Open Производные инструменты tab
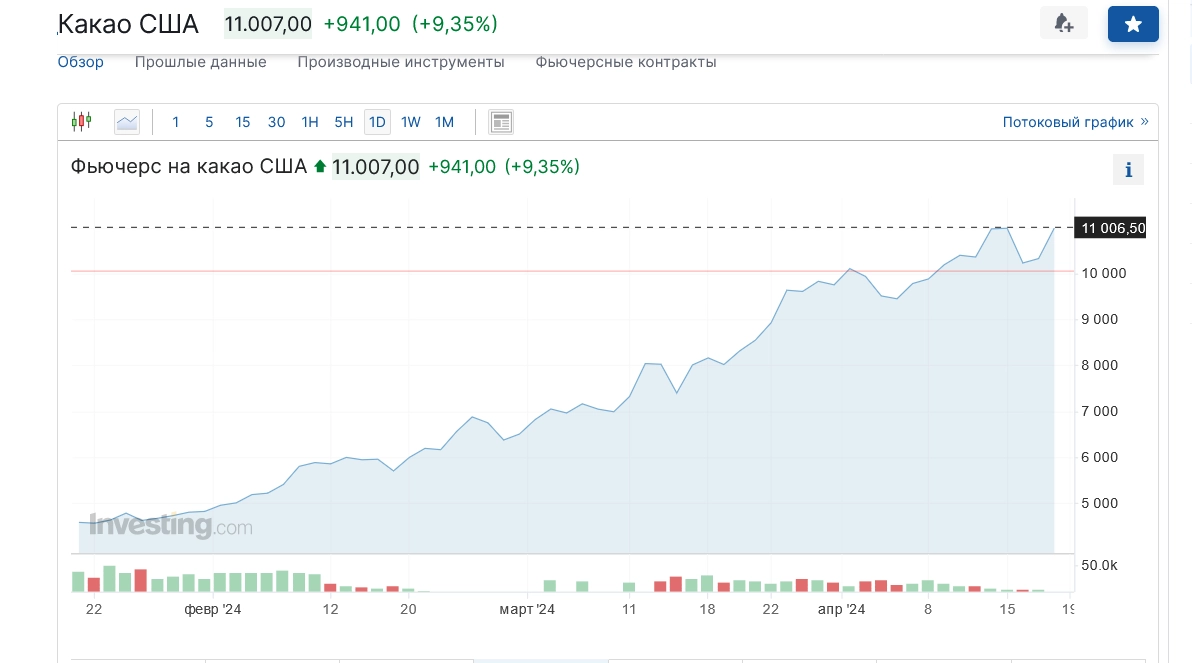Screen dimensions: 1192x663 coord(400,62)
